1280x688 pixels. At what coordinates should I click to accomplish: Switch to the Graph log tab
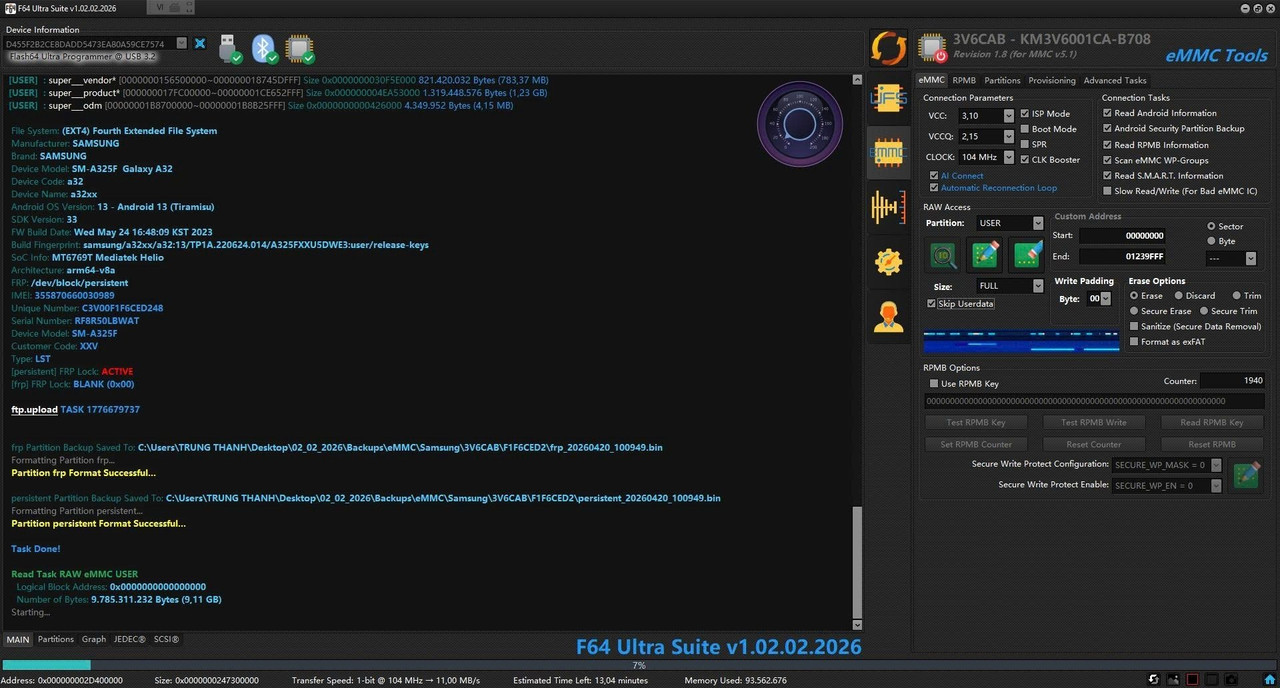(x=94, y=639)
